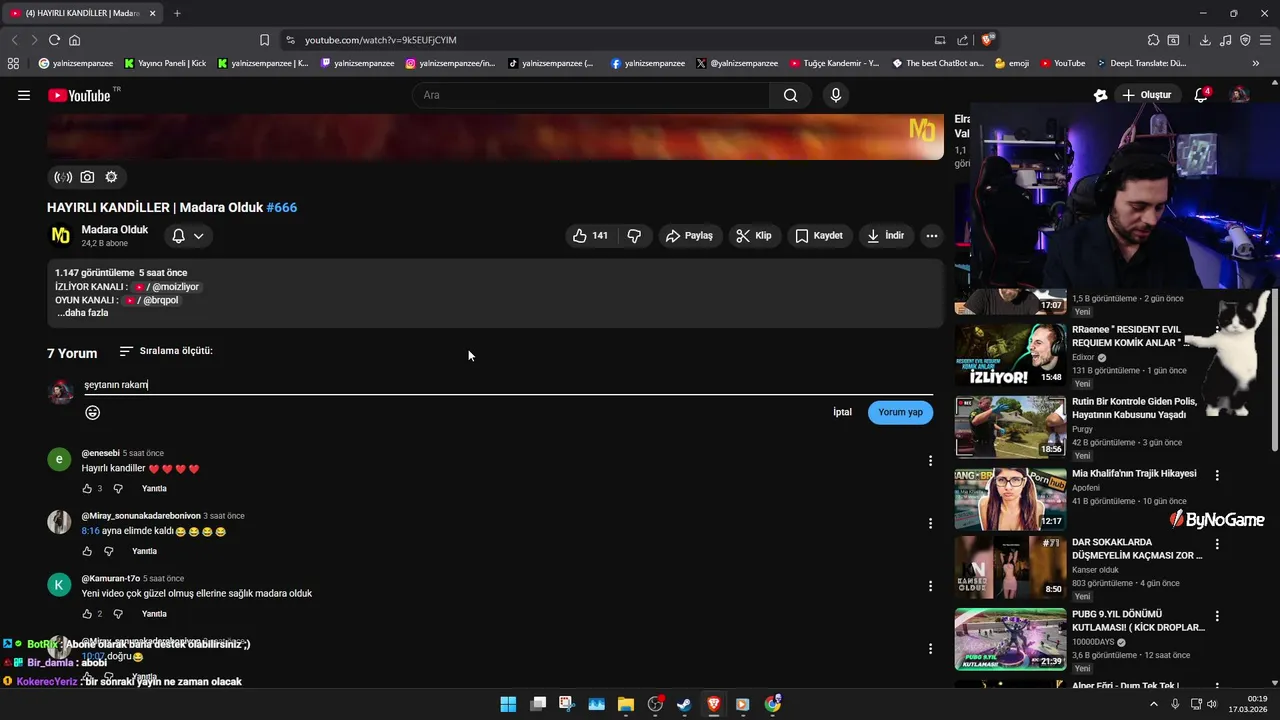1280x720 pixels.
Task: Open the YouTube bookmark in bookmarks bar
Action: point(1062,63)
